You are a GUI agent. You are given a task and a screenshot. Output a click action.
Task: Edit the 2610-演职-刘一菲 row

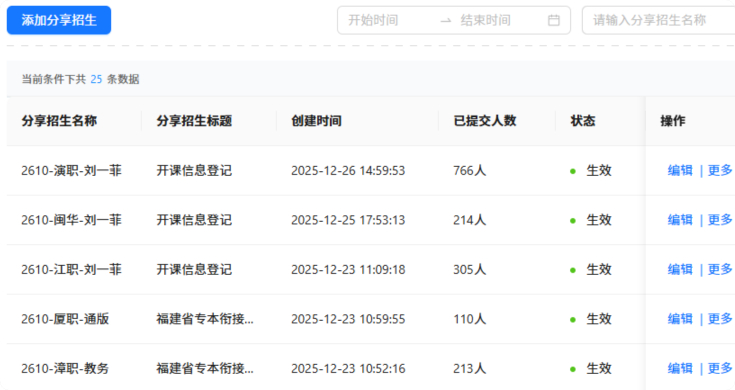(x=680, y=170)
